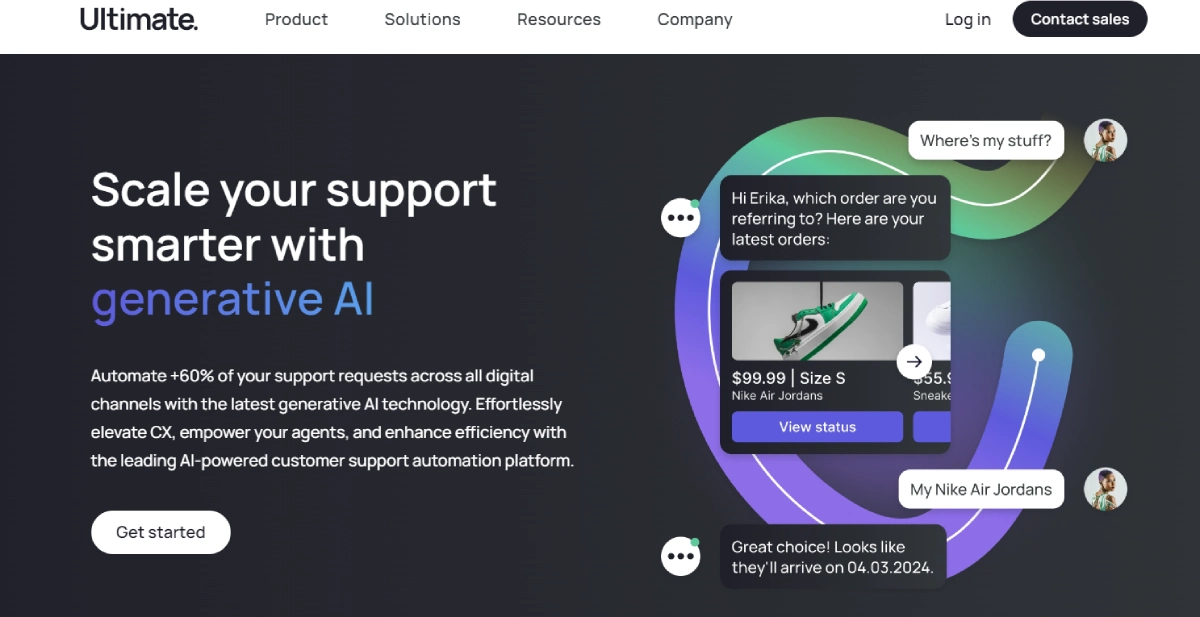Click View status for Nike Air Jordans
This screenshot has height=617, width=1200.
pos(818,427)
